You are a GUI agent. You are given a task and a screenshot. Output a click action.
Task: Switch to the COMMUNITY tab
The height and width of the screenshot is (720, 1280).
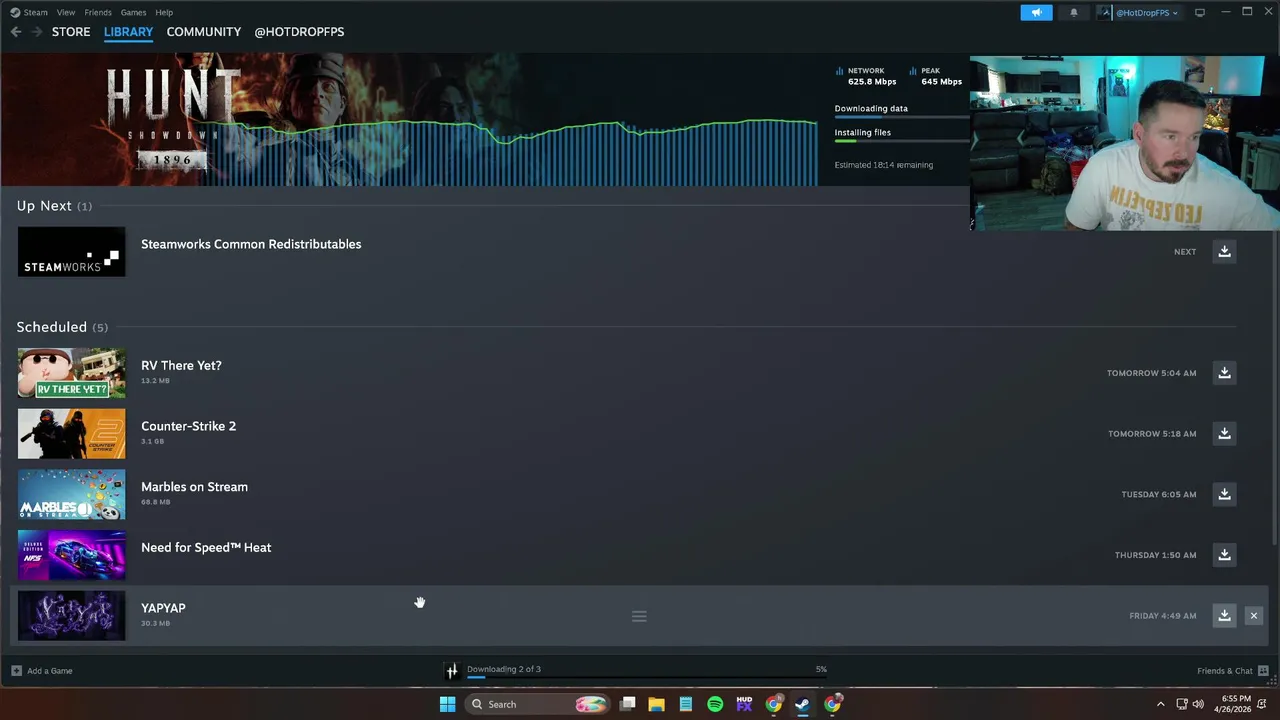(204, 32)
